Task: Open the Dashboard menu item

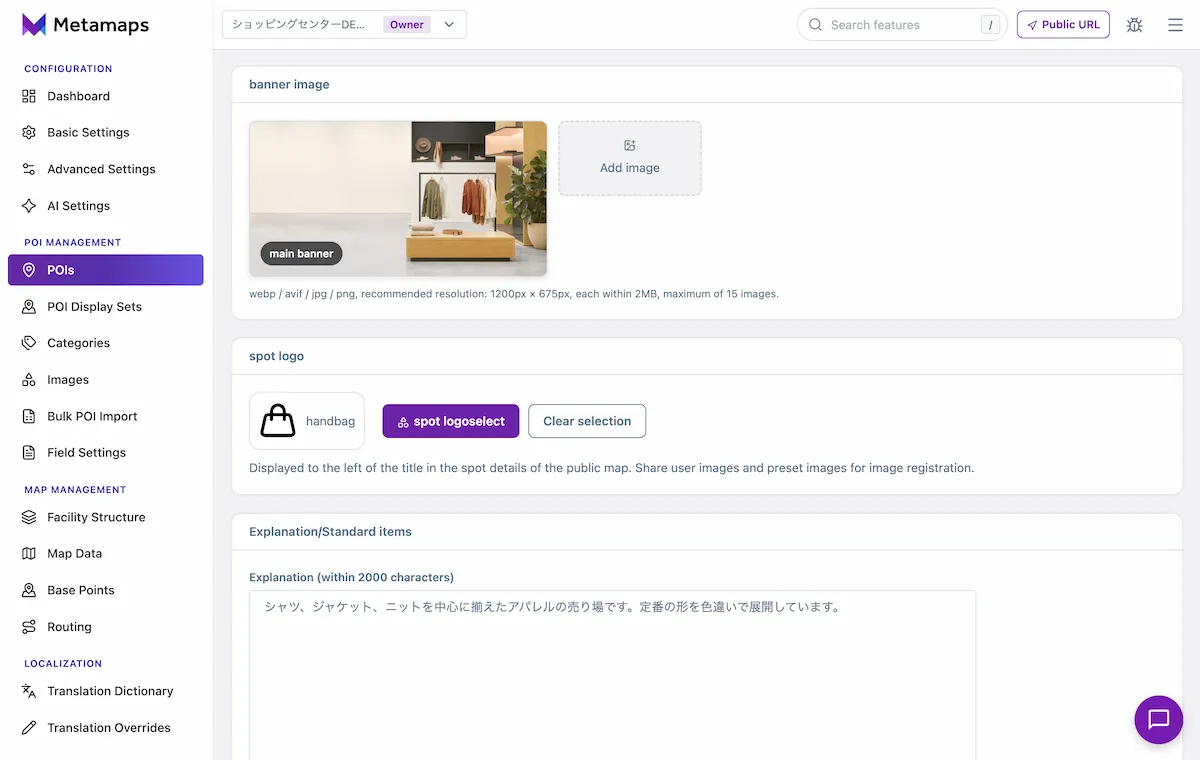Action: pyautogui.click(x=106, y=96)
